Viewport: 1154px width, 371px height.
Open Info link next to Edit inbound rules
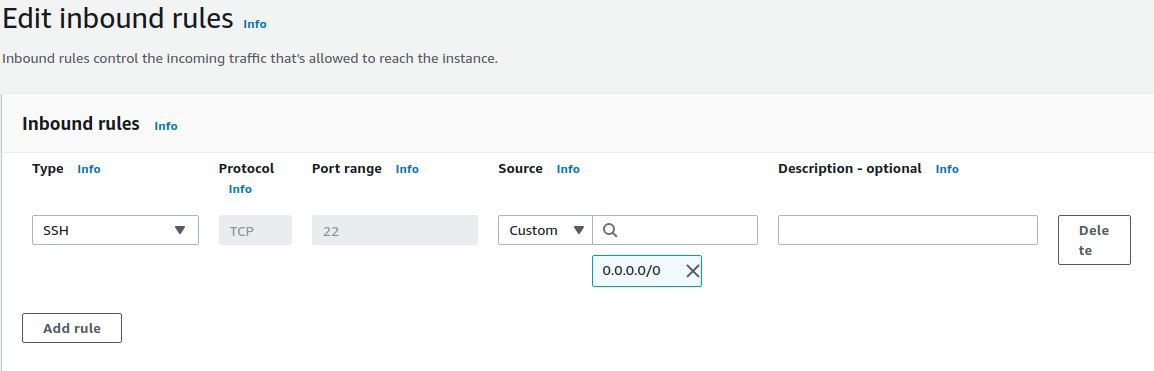(x=255, y=24)
